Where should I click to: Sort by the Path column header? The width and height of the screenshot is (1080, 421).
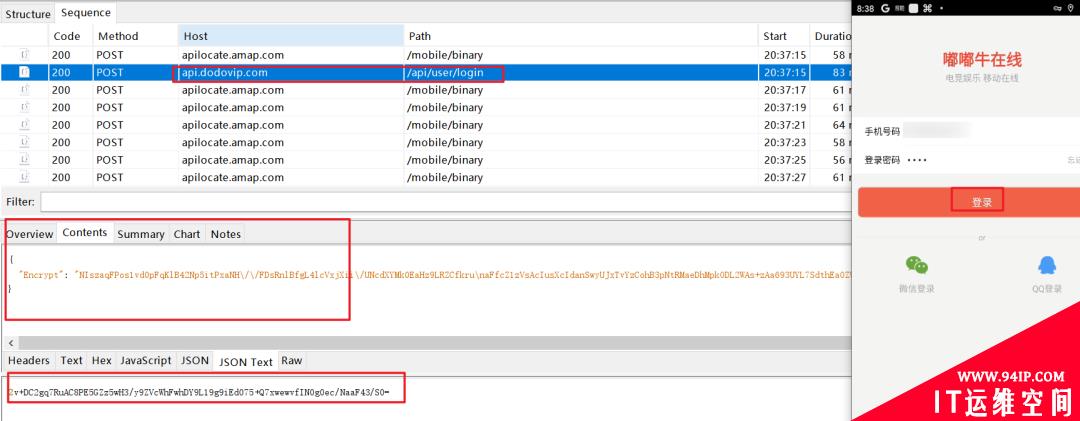(419, 36)
